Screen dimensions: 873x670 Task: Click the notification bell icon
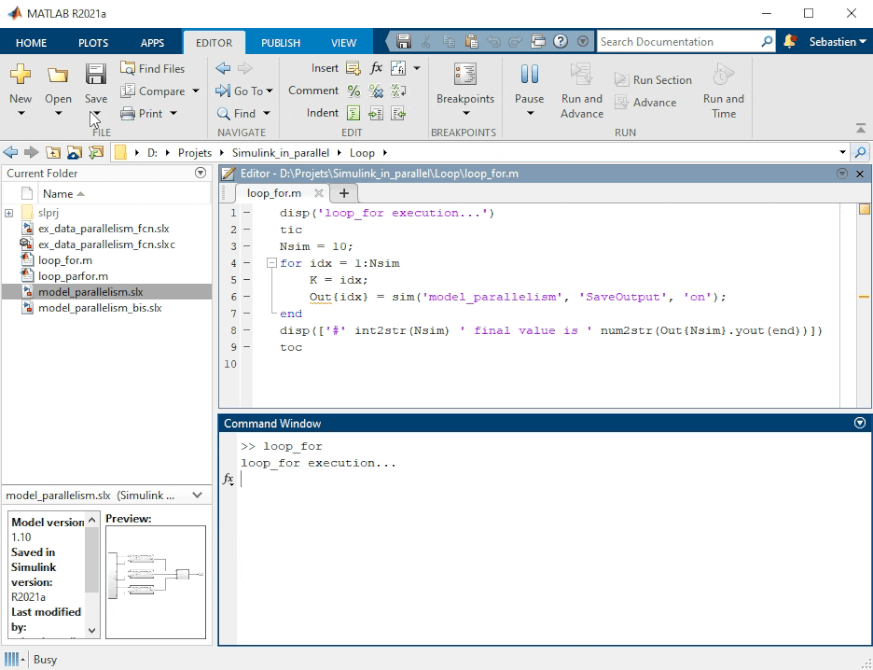pos(790,42)
